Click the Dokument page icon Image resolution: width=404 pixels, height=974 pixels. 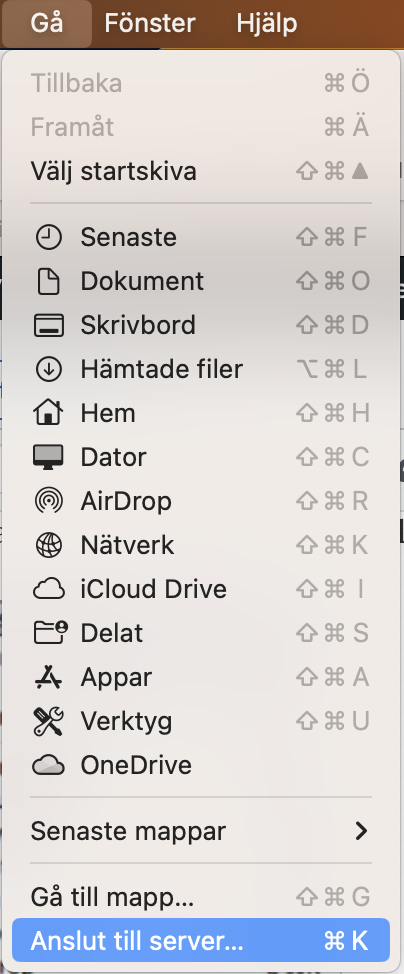coord(48,281)
